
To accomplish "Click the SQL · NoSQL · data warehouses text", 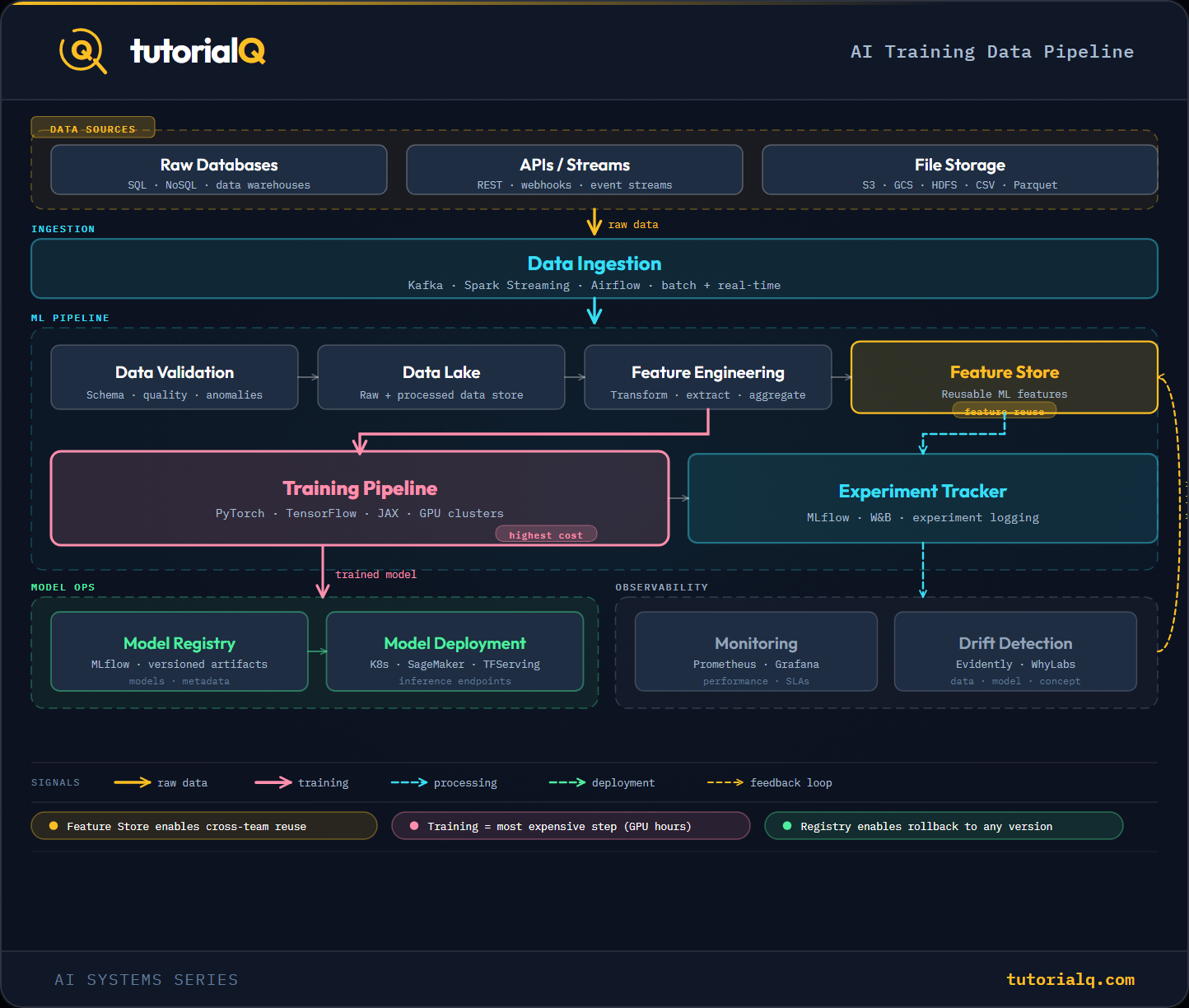I will click(x=219, y=184).
